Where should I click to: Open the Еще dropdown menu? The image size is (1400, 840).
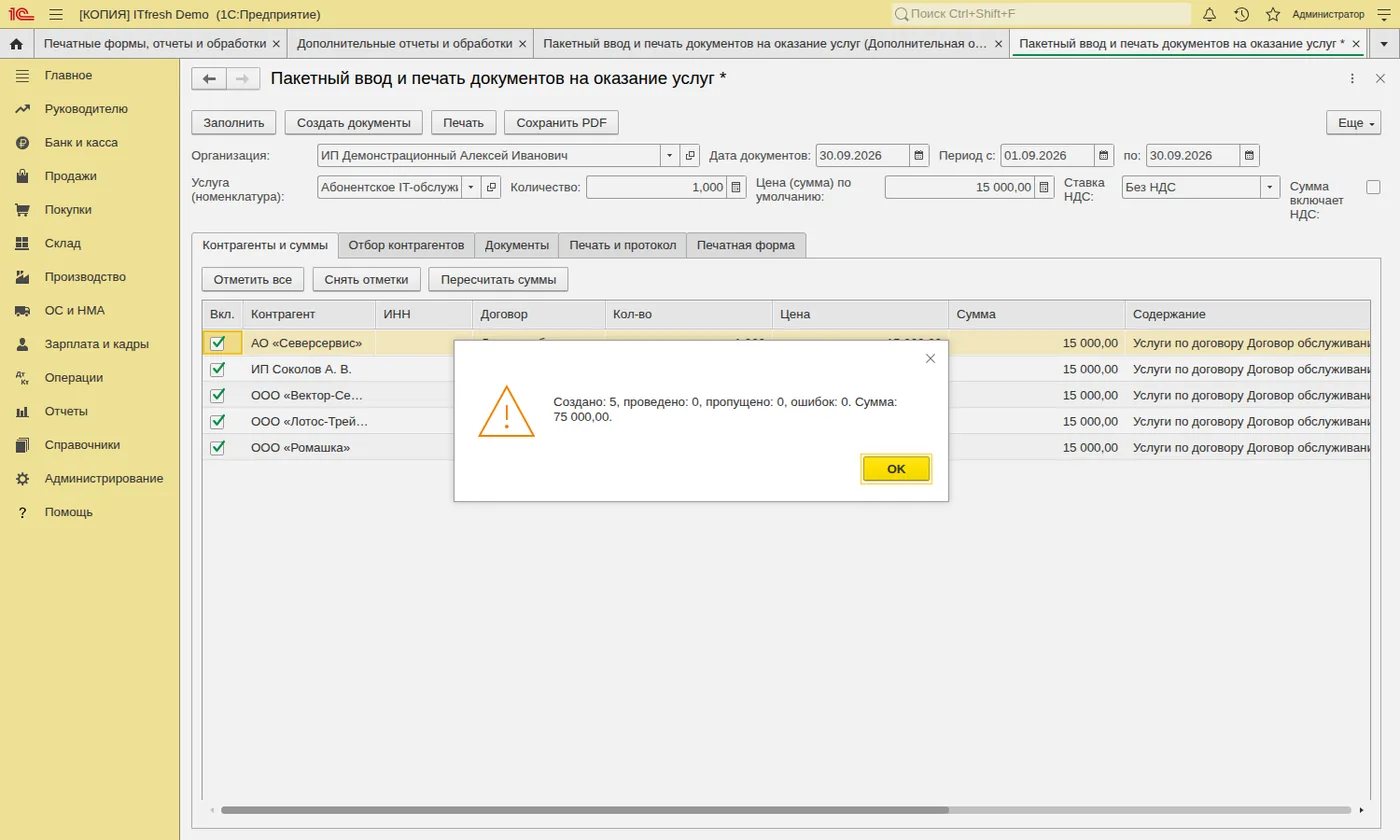coord(1353,123)
